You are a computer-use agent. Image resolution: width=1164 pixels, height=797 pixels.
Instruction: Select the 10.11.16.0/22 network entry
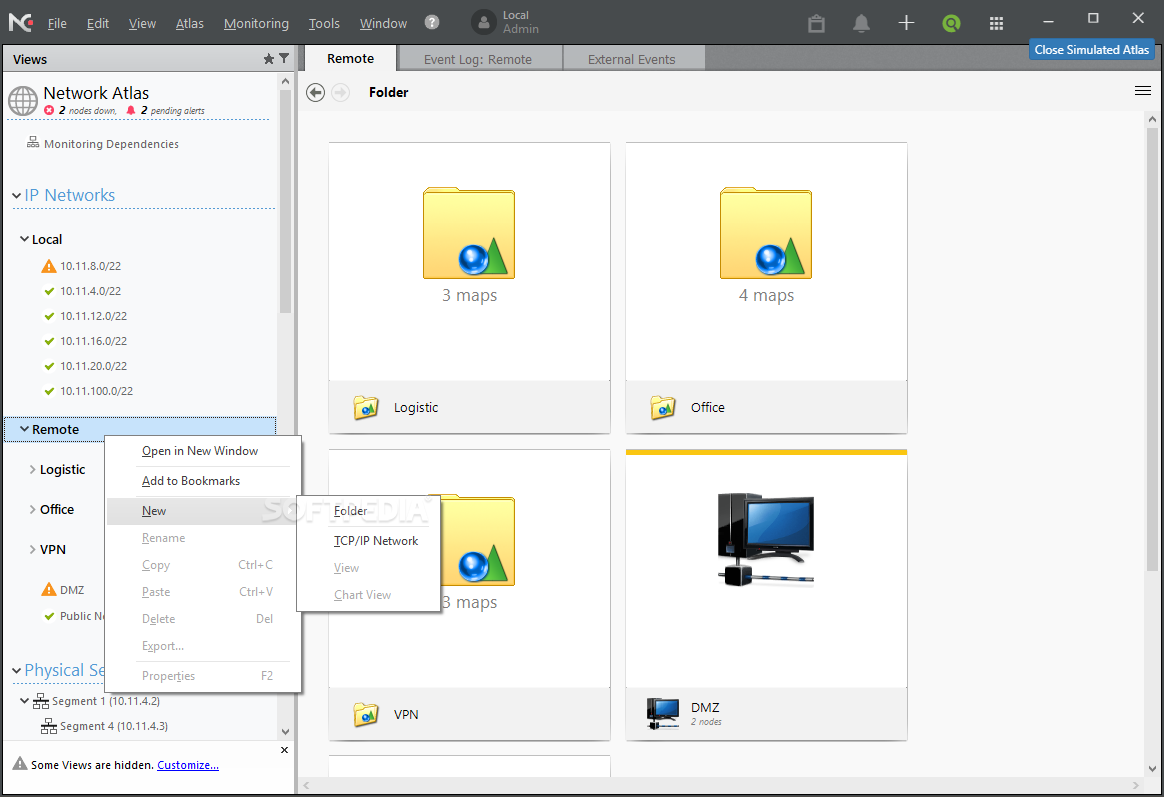point(94,341)
